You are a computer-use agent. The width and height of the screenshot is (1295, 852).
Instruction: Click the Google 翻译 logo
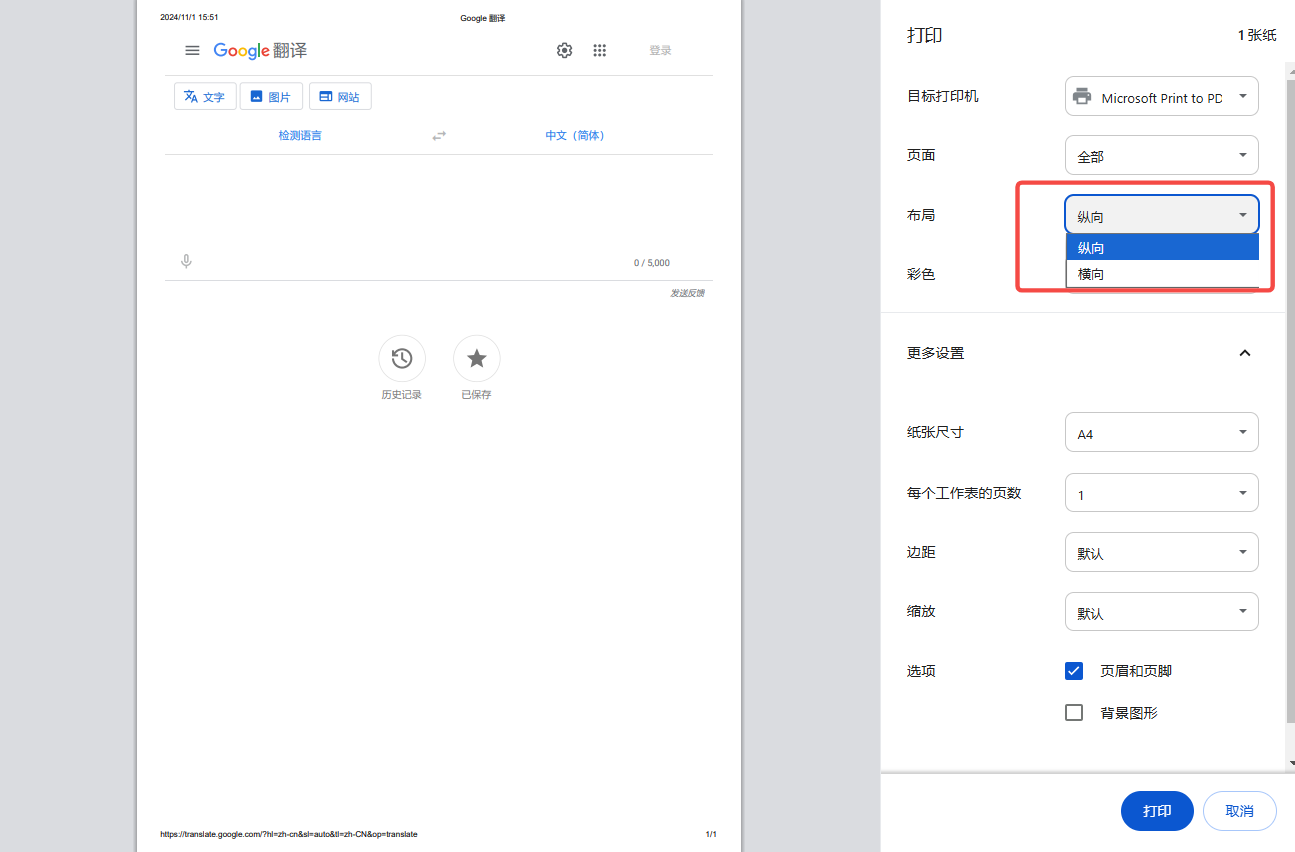pos(260,51)
